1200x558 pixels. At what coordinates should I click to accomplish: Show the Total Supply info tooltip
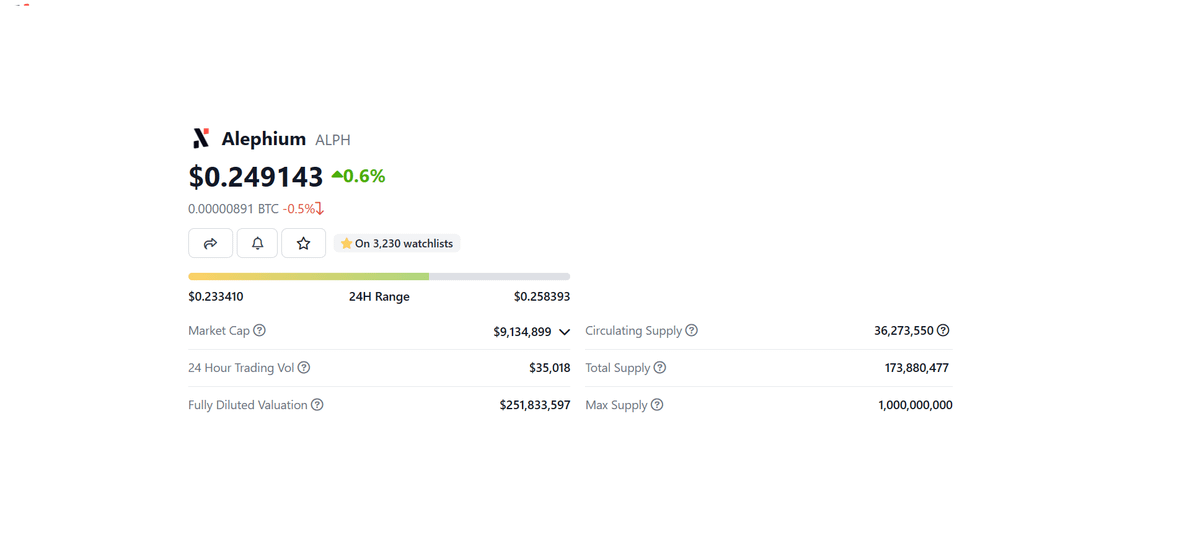pyautogui.click(x=660, y=368)
